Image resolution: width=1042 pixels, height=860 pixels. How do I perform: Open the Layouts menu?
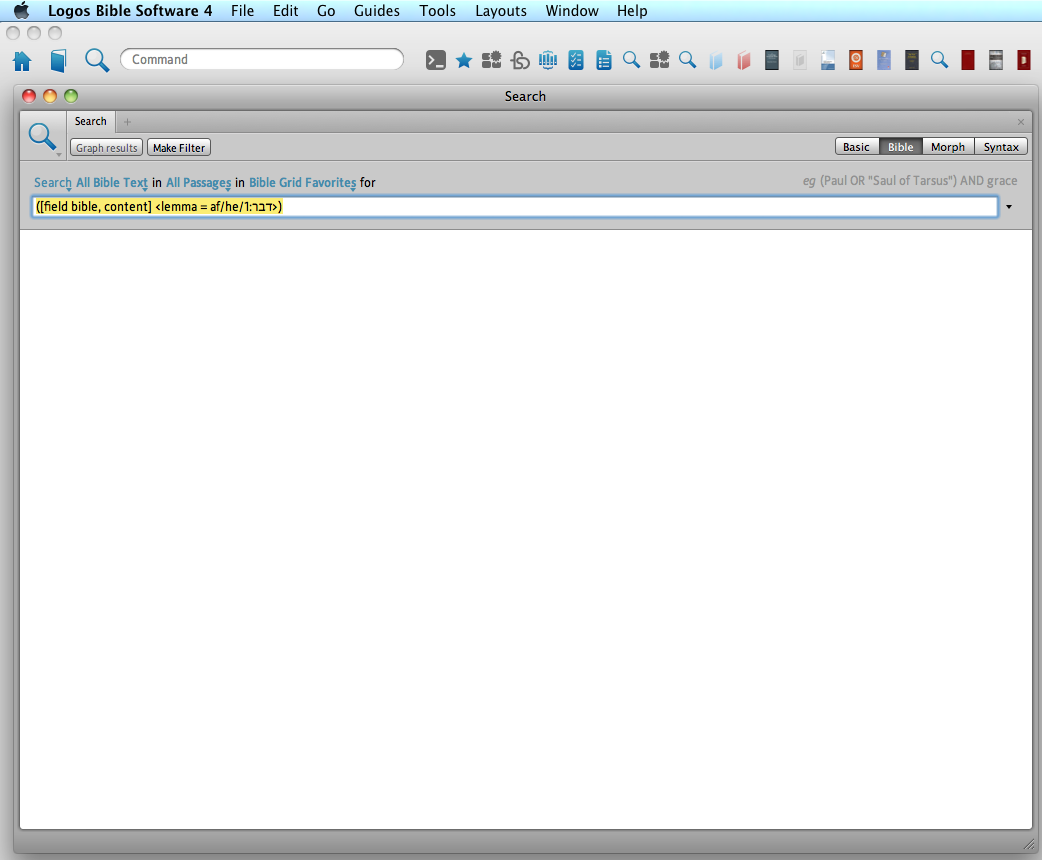pyautogui.click(x=500, y=11)
